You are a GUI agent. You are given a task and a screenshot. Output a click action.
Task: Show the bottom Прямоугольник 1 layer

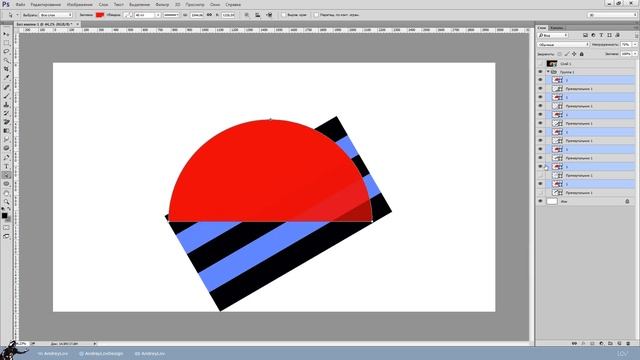[540, 193]
